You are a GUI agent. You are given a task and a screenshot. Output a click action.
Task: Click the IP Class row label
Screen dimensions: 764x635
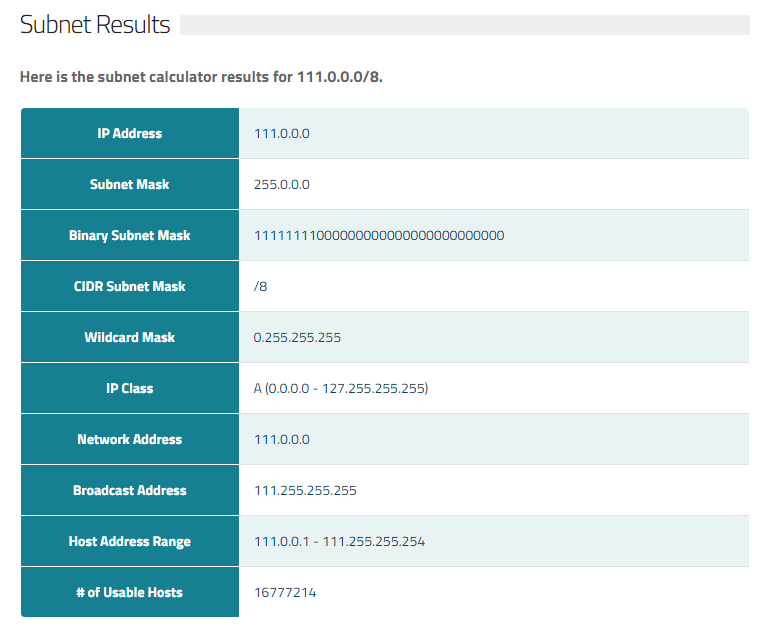(129, 389)
